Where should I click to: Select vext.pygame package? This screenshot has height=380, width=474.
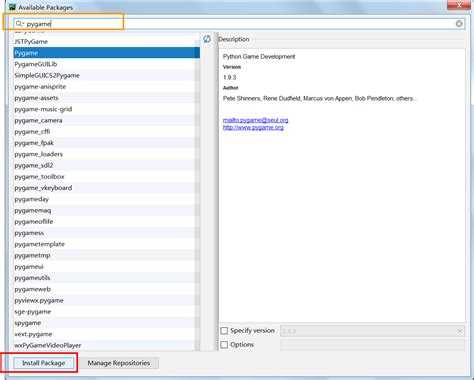[x=107, y=334]
